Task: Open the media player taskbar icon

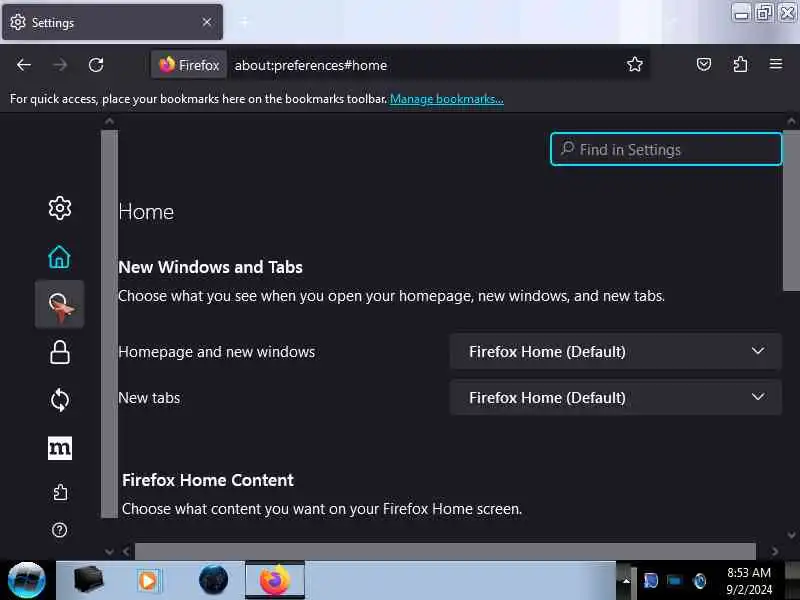Action: (148, 581)
